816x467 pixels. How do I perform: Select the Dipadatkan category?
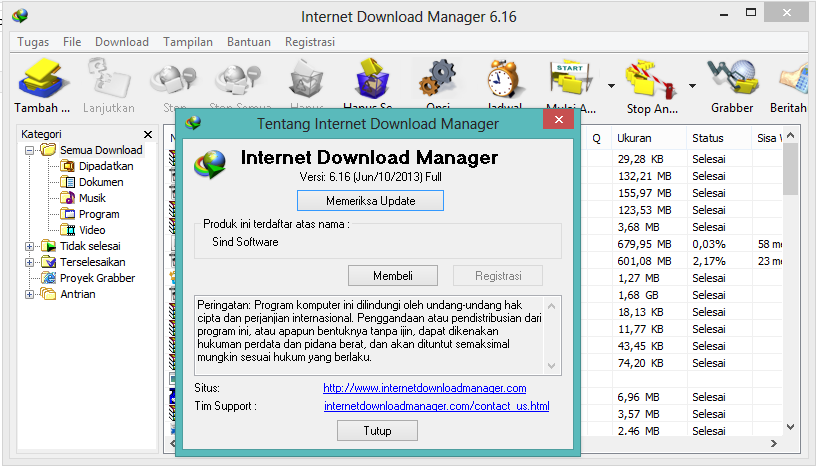[x=106, y=166]
